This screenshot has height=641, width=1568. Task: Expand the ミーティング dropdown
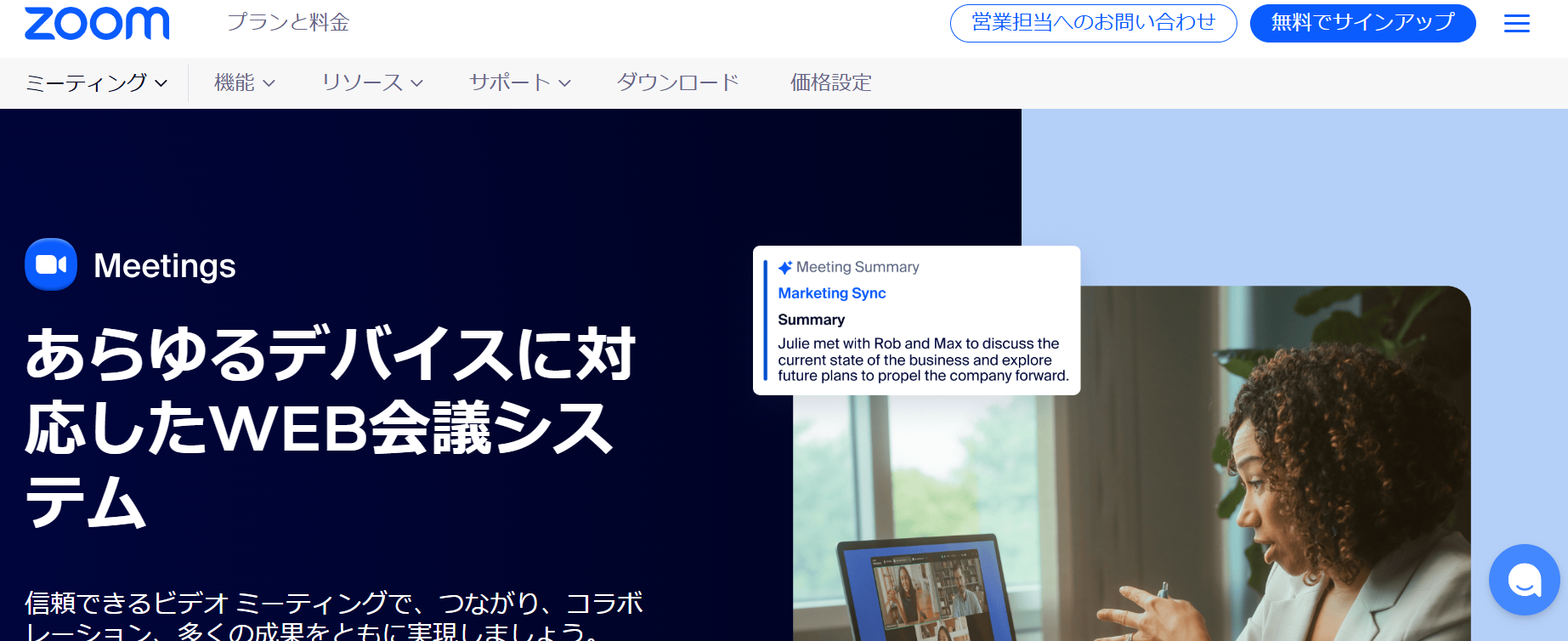pos(97,82)
